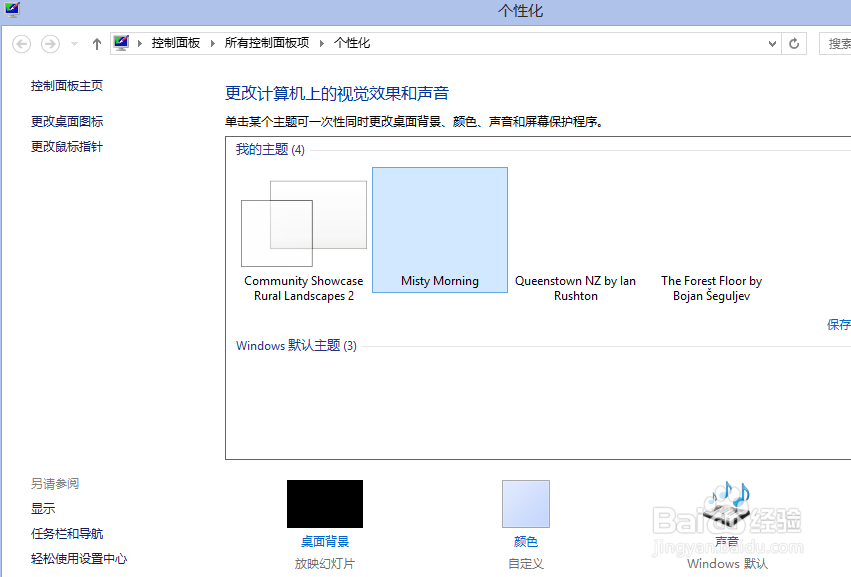Go up one folder level
The image size is (851, 577).
(97, 43)
